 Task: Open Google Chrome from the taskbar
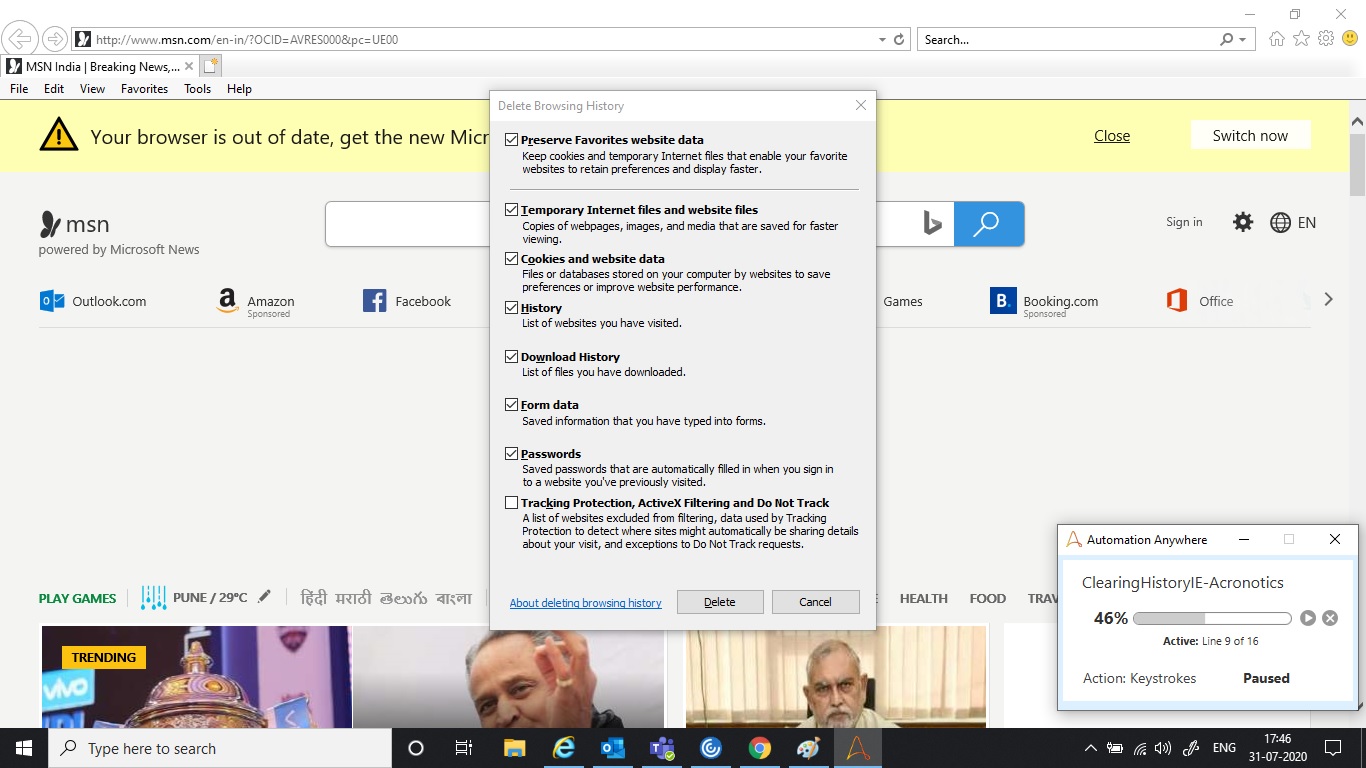click(760, 748)
